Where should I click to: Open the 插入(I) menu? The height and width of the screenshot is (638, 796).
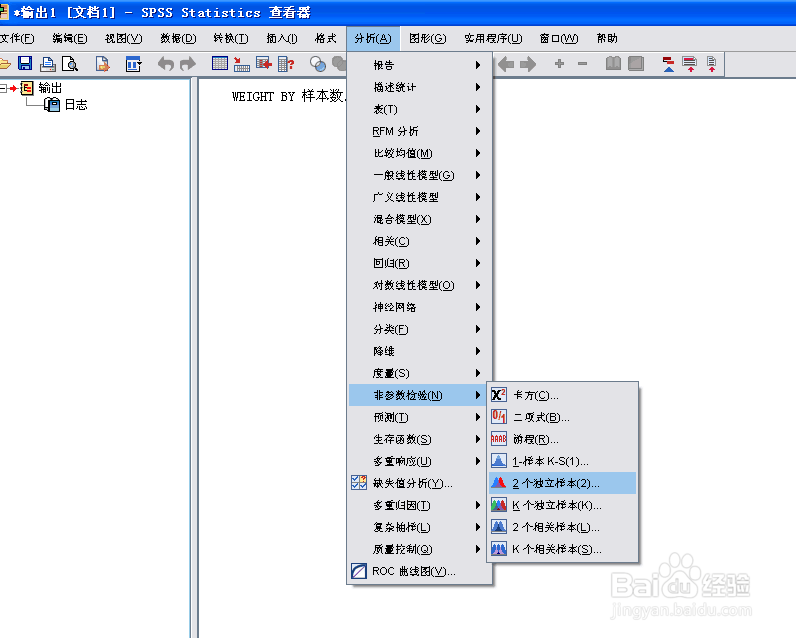[282, 39]
